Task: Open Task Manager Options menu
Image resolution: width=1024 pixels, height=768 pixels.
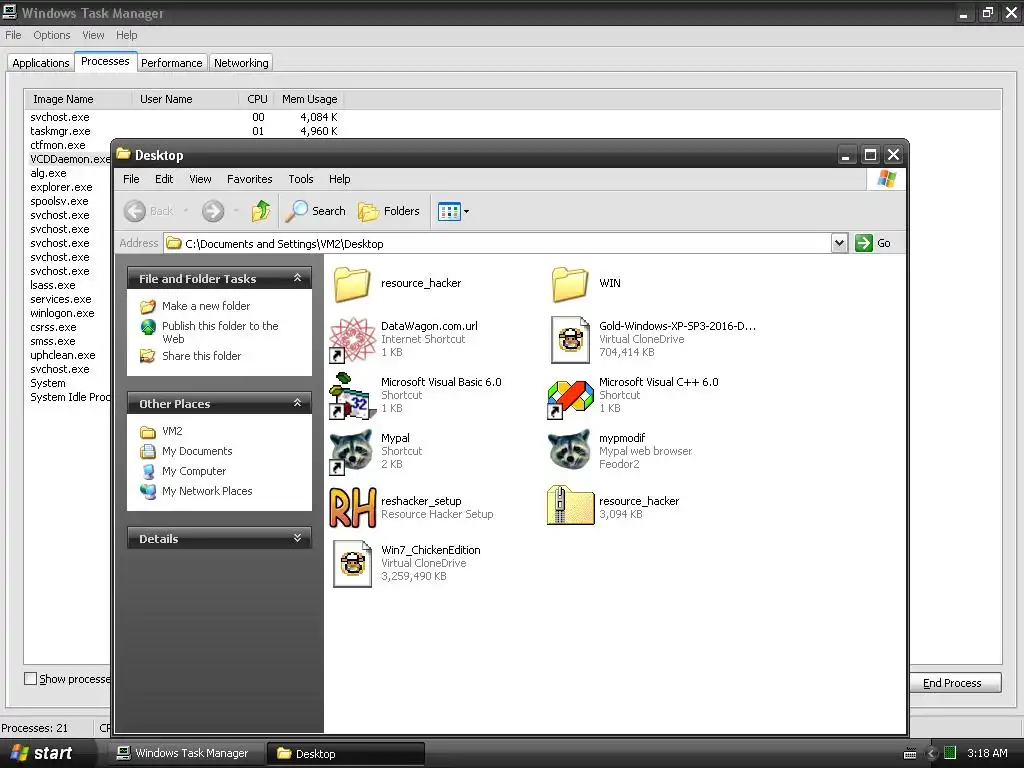Action: (x=52, y=35)
